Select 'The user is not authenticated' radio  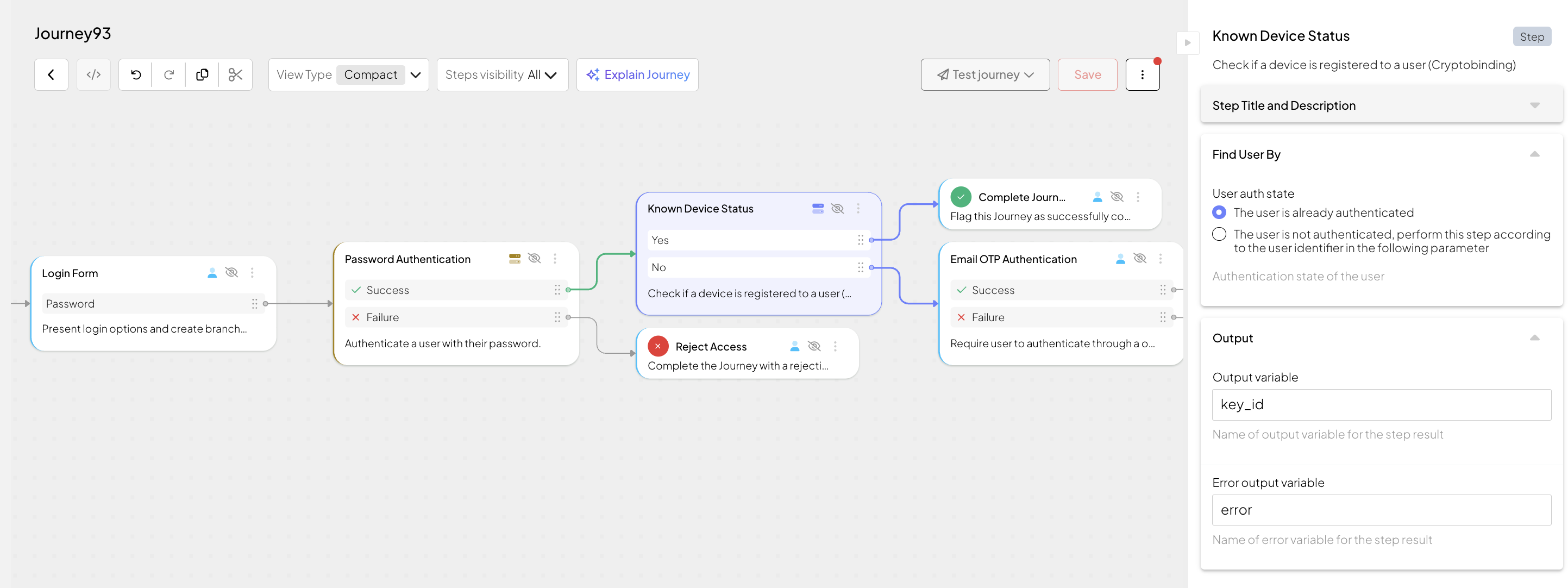click(1219, 234)
